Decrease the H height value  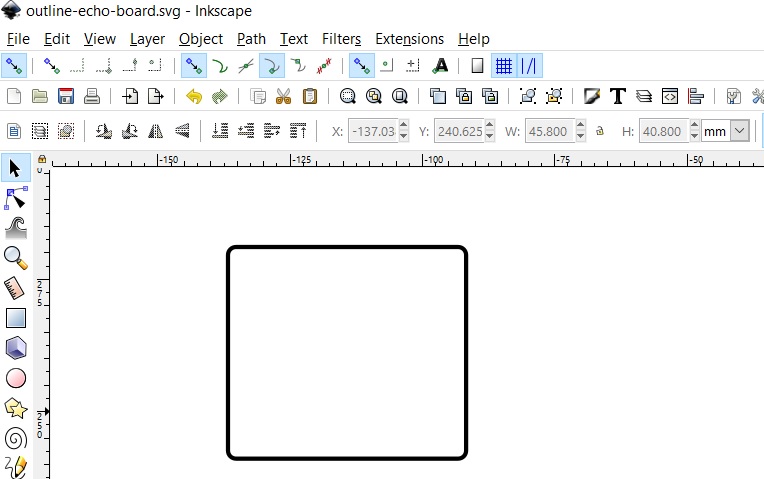pos(694,137)
